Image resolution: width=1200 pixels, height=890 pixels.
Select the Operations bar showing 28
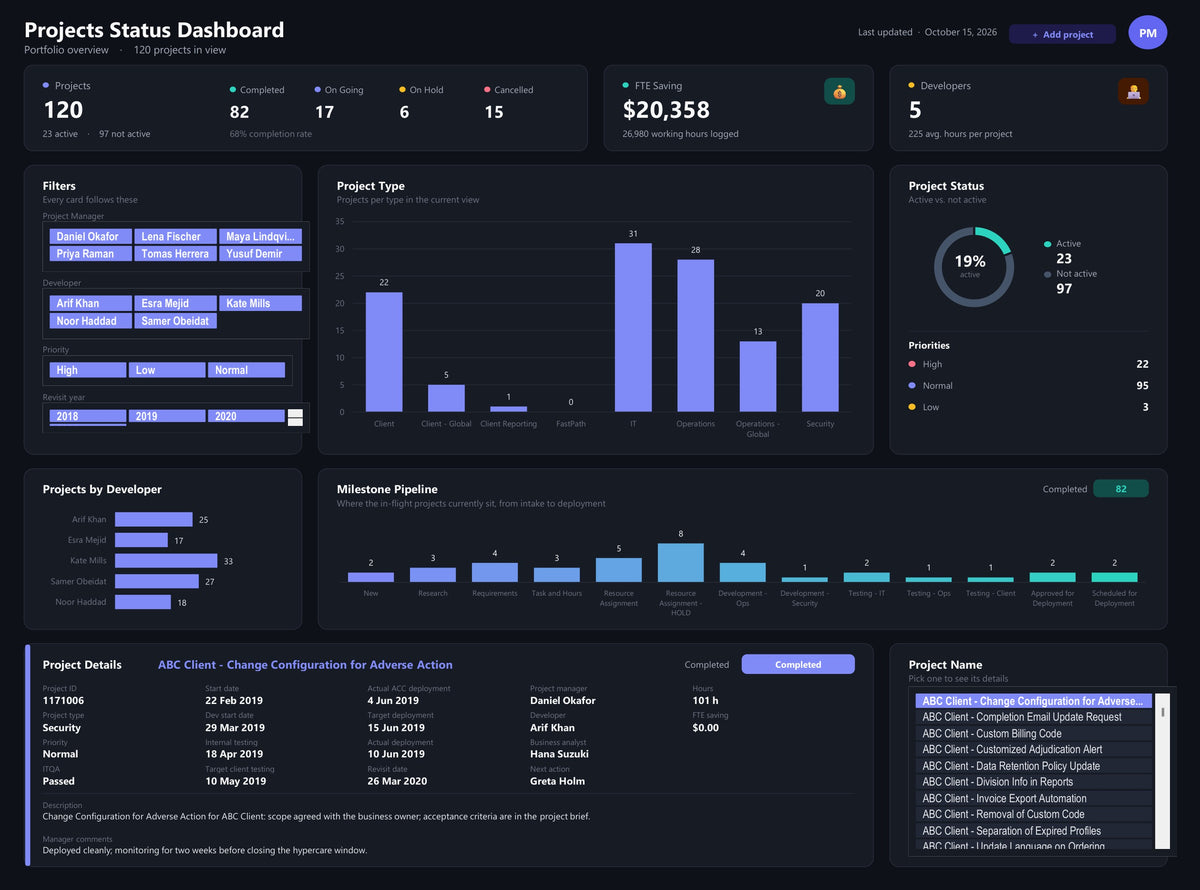coord(695,336)
